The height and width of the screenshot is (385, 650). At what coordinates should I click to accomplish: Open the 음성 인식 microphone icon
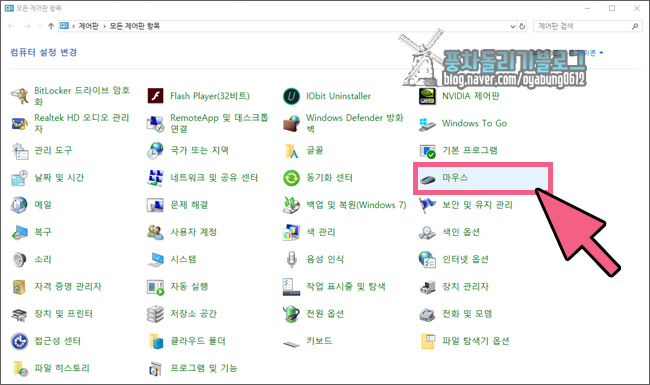click(291, 260)
